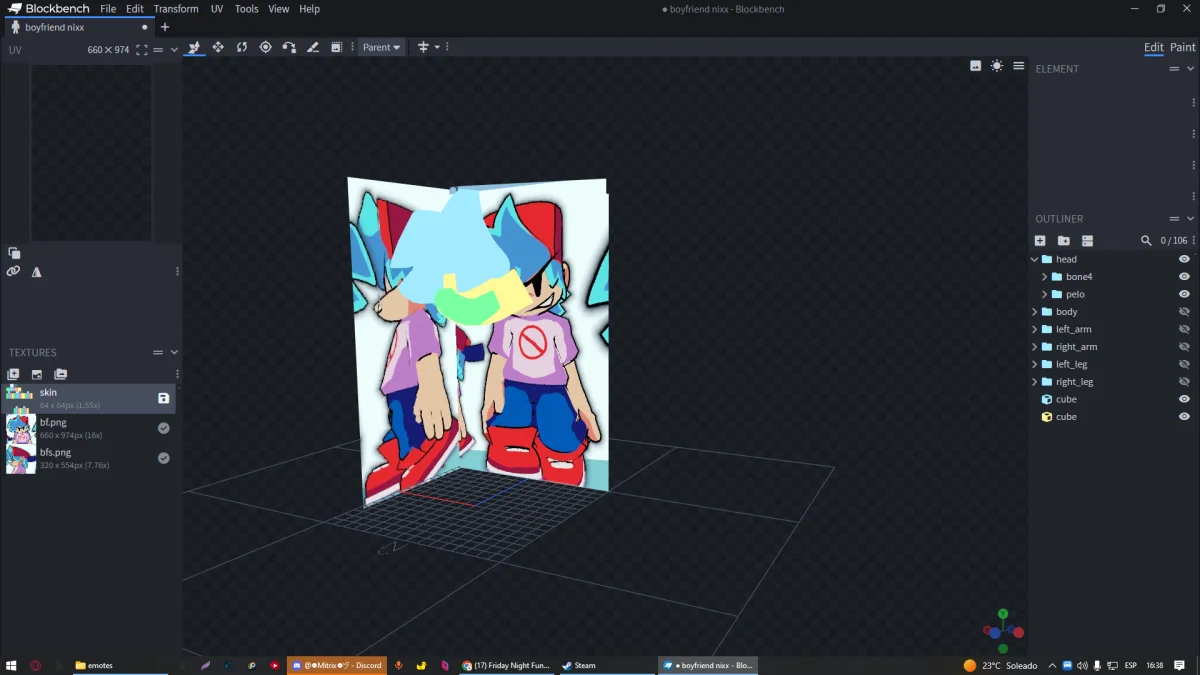Click the UV fullscreen brackets icon
The image size is (1200, 675).
point(141,49)
